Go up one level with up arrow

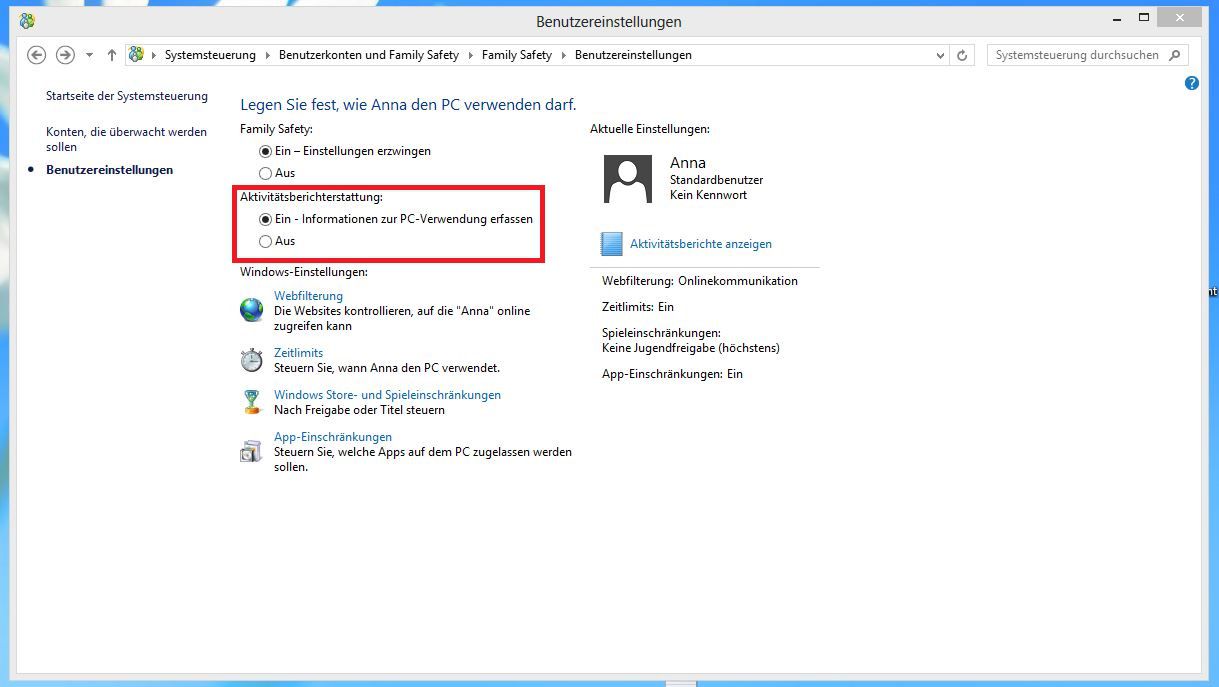[111, 55]
